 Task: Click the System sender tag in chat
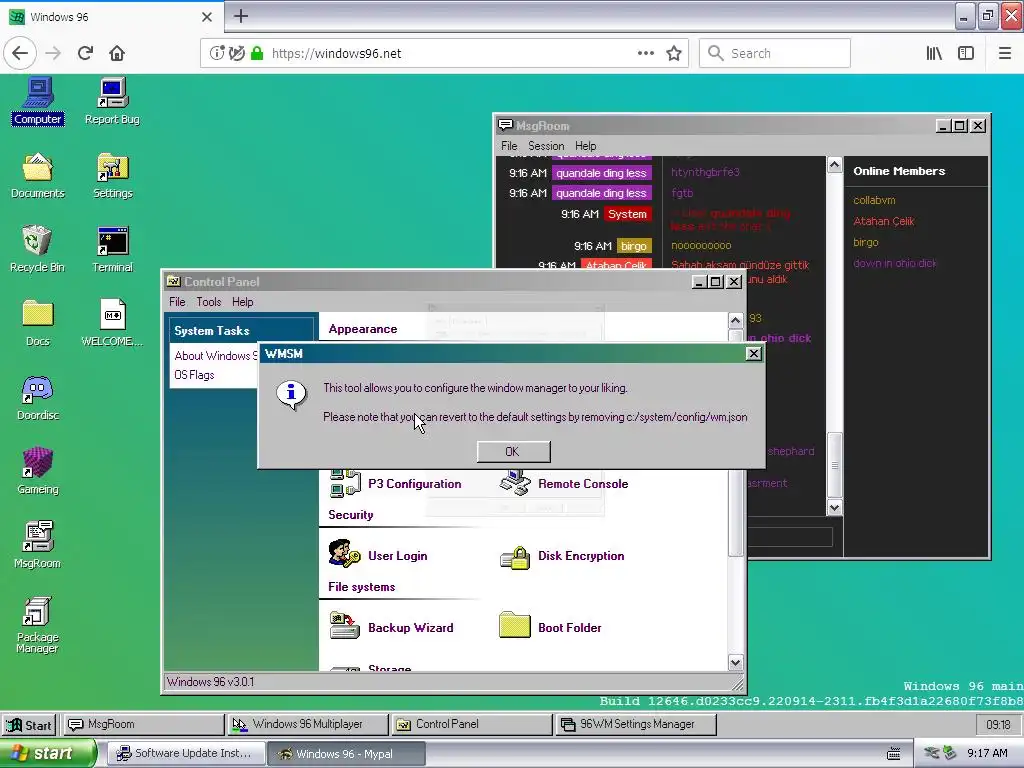coord(627,214)
